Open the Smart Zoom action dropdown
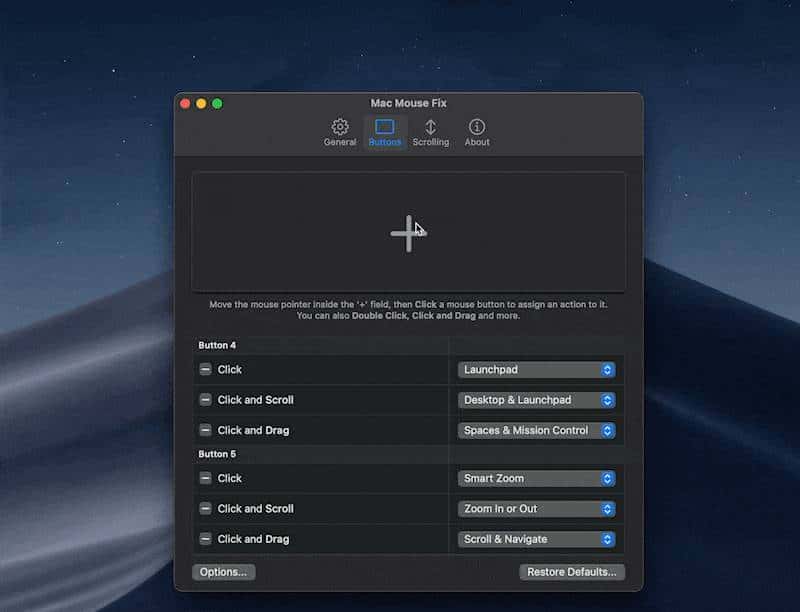The height and width of the screenshot is (612, 800). click(x=536, y=478)
